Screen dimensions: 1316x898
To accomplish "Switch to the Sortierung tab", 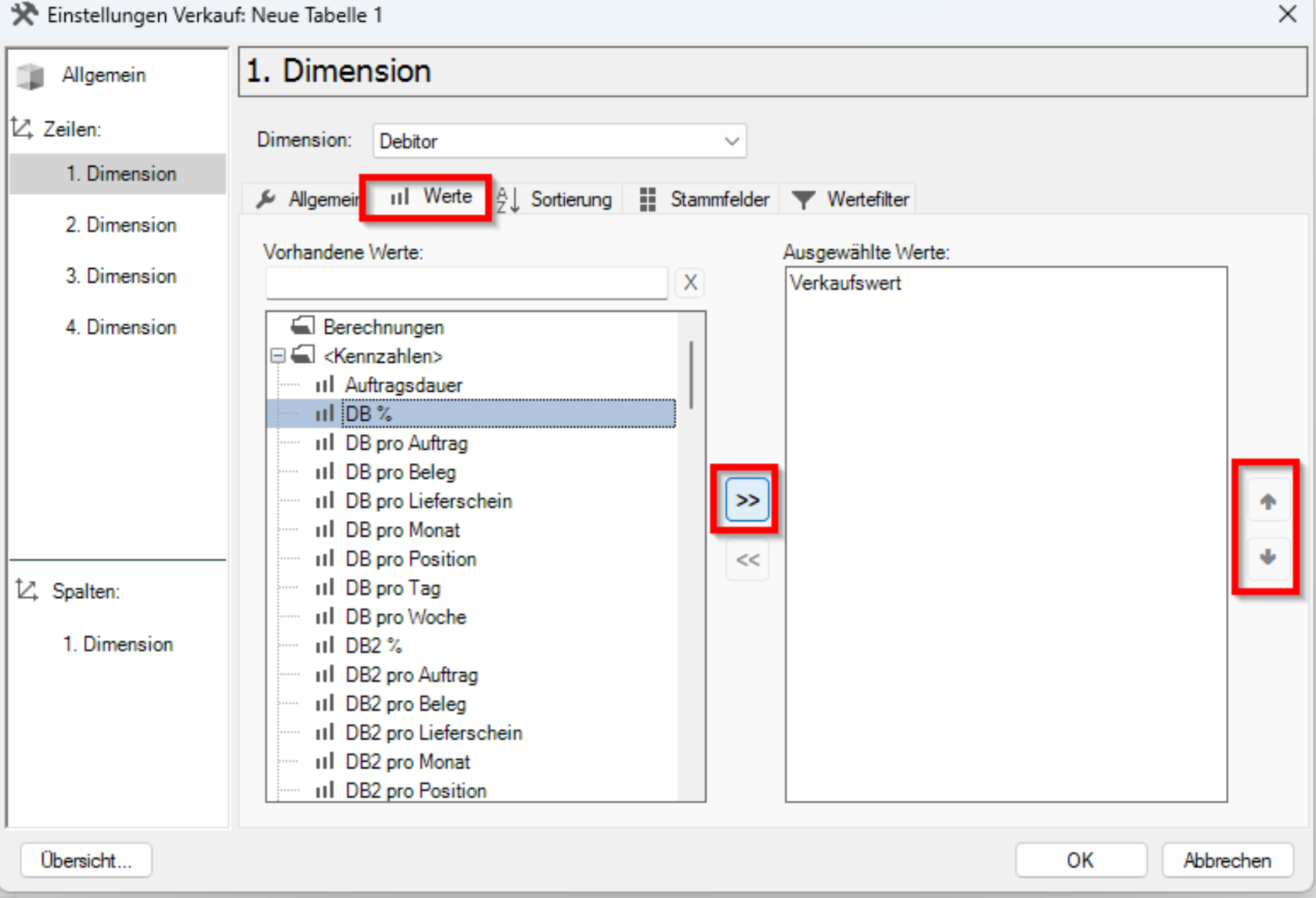I will (556, 199).
